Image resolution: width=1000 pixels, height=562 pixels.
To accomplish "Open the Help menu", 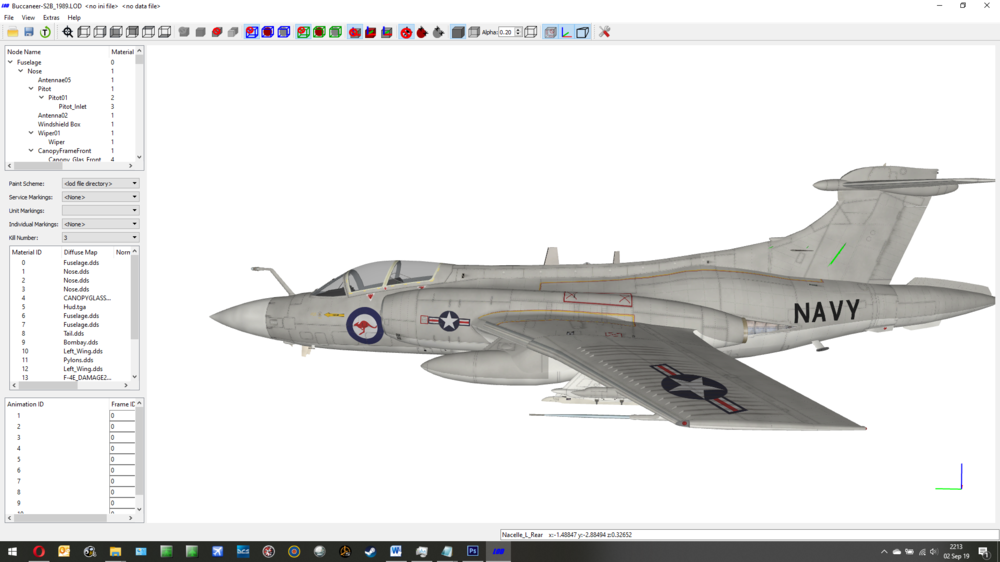I will click(x=74, y=18).
